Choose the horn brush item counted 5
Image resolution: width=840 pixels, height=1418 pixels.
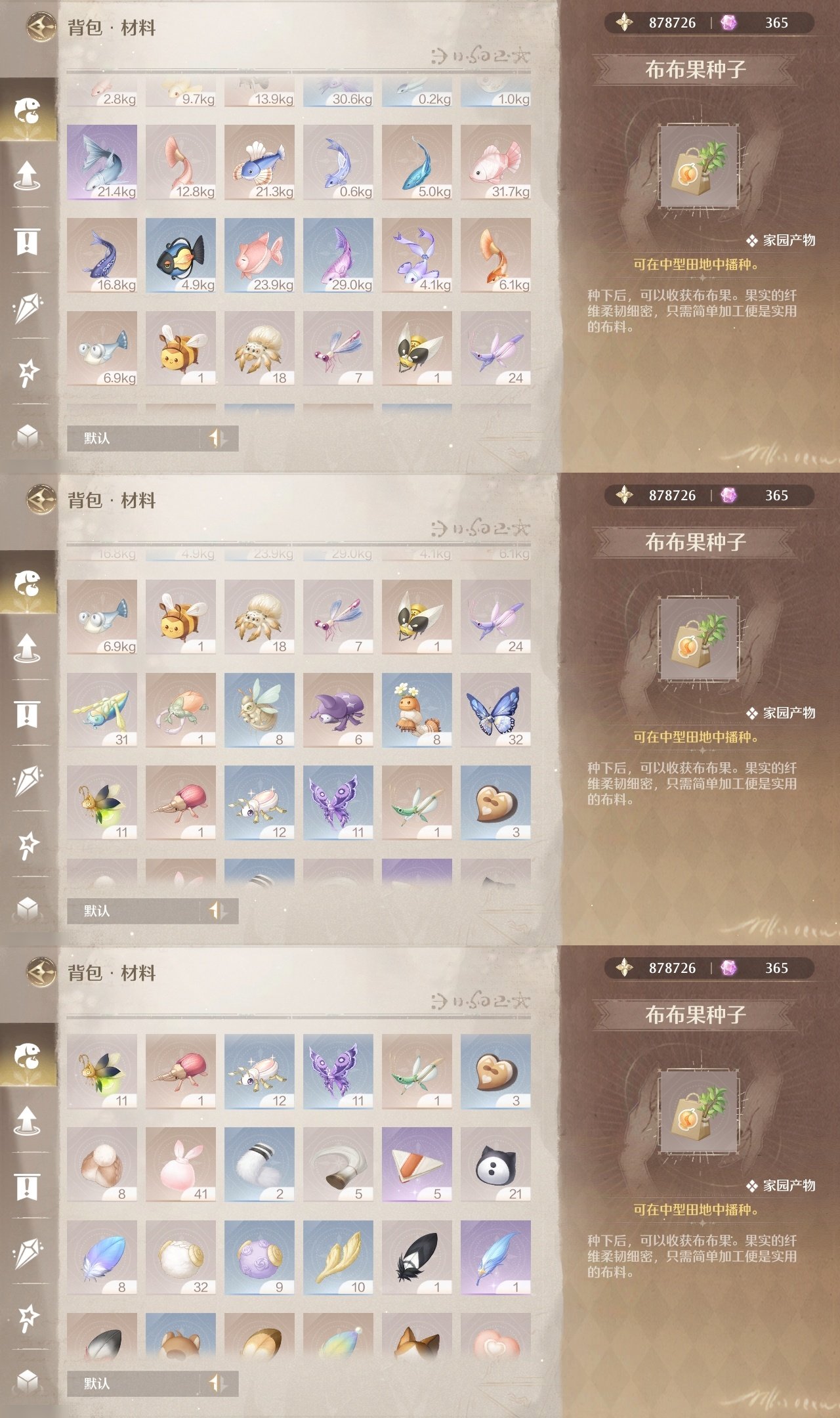[338, 1165]
